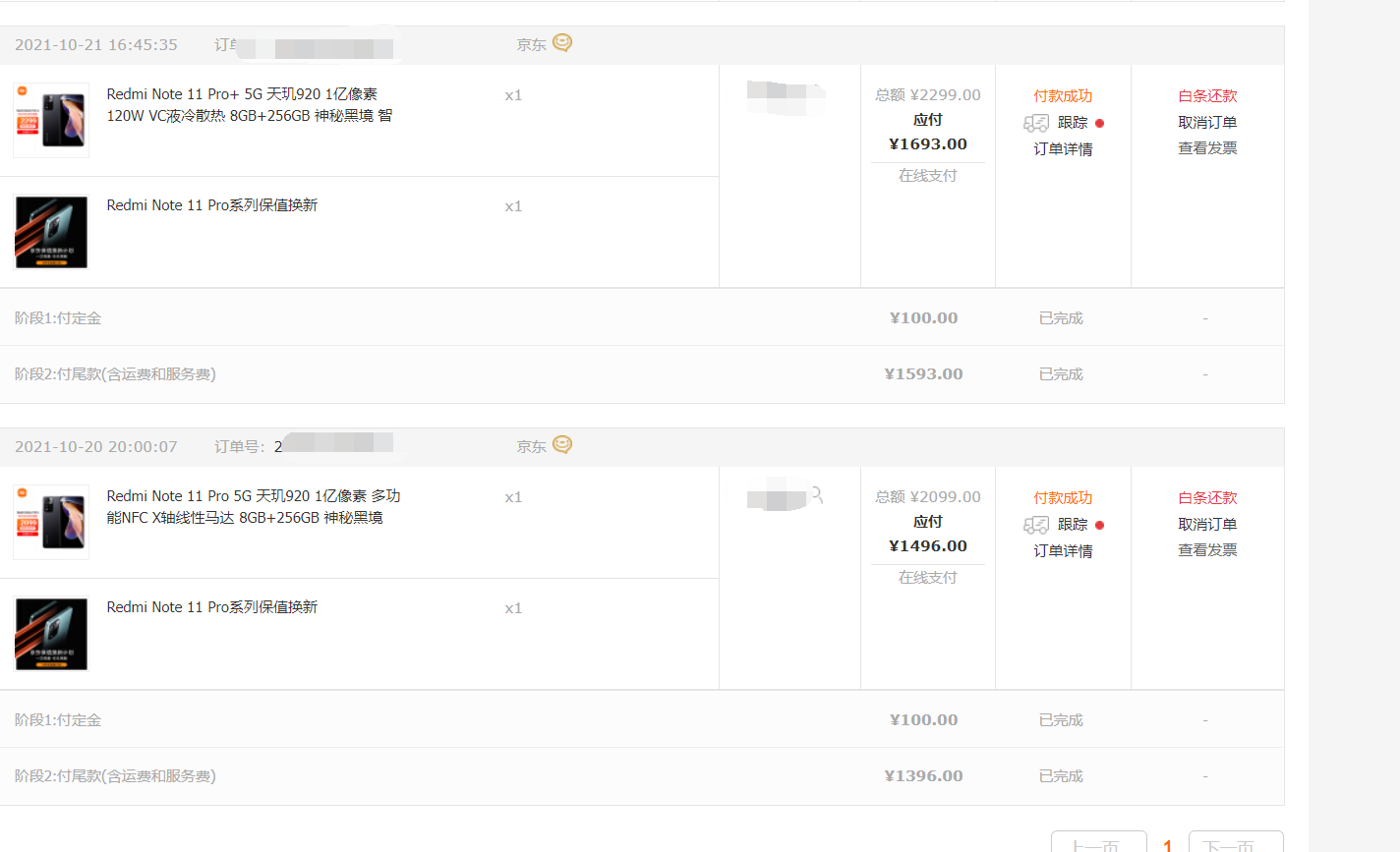The image size is (1400, 852).
Task: Click 白条还款 for the ¥1496.00 order
Action: 1207,498
